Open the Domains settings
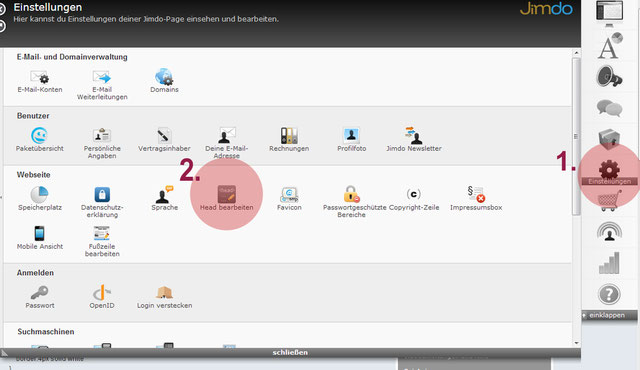The height and width of the screenshot is (370, 640). pos(164,81)
